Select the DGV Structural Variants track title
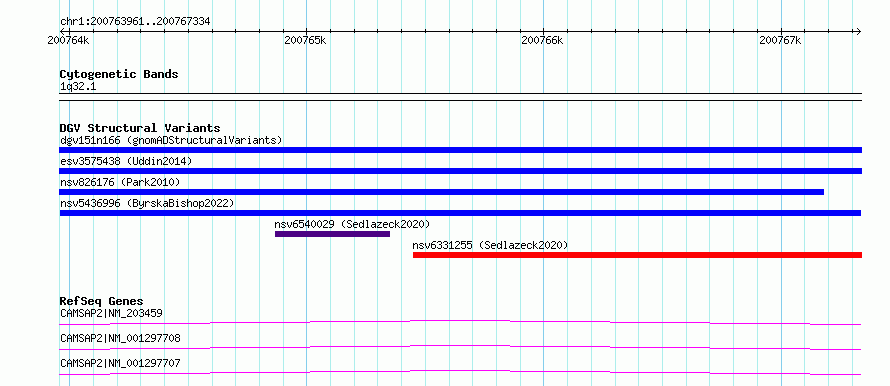 140,128
